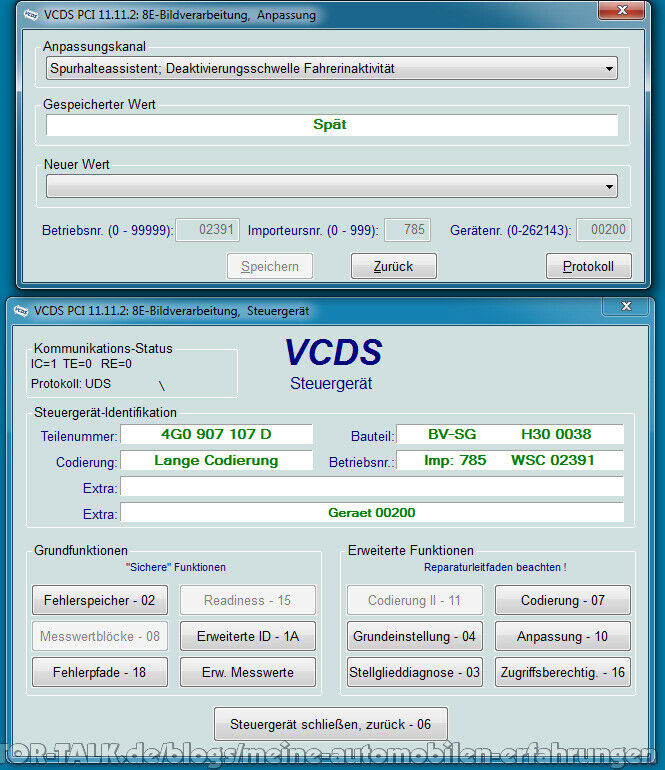Image resolution: width=665 pixels, height=770 pixels.
Task: Open Anpassung - 10
Action: (563, 636)
